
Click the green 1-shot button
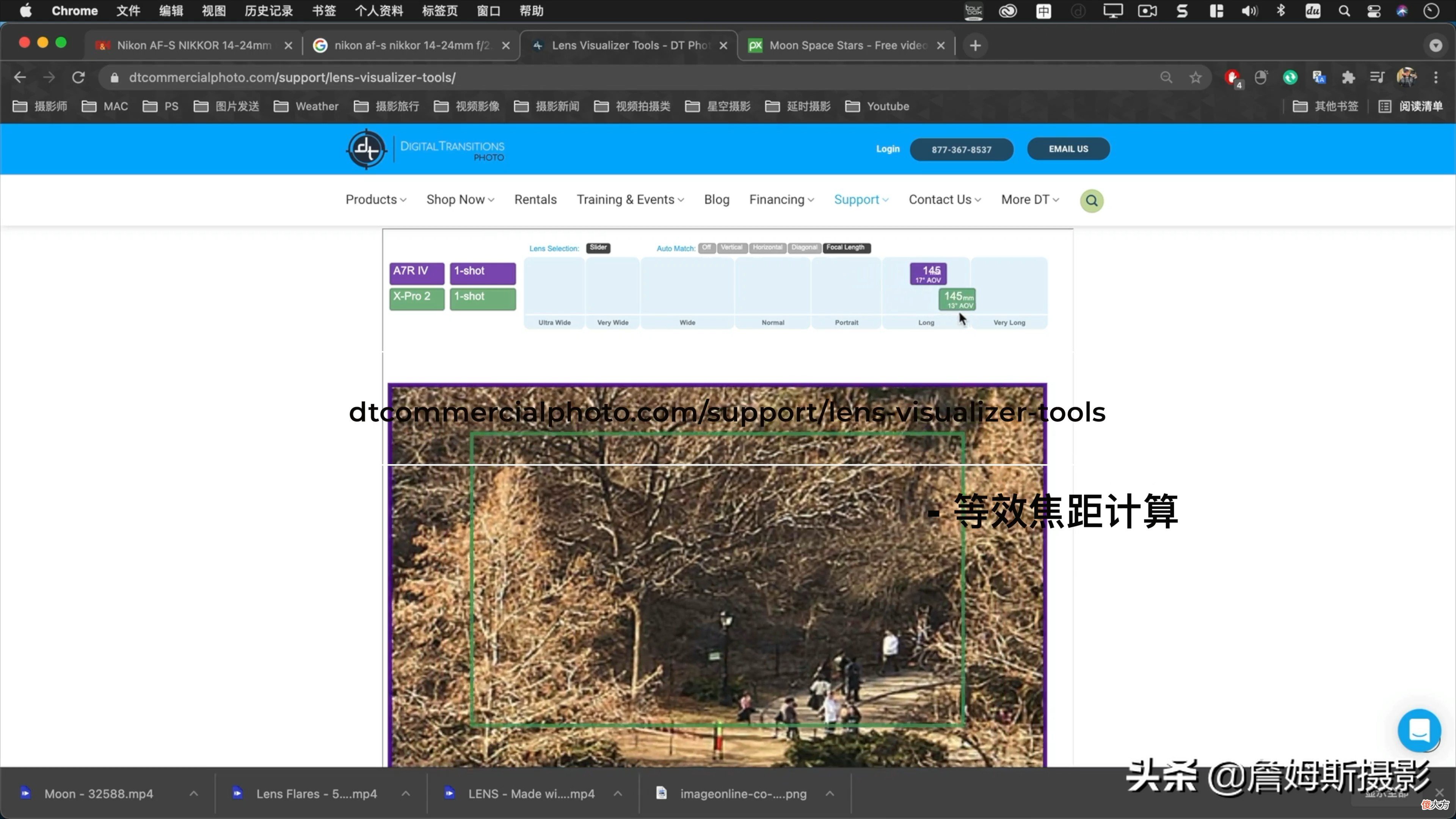point(483,298)
